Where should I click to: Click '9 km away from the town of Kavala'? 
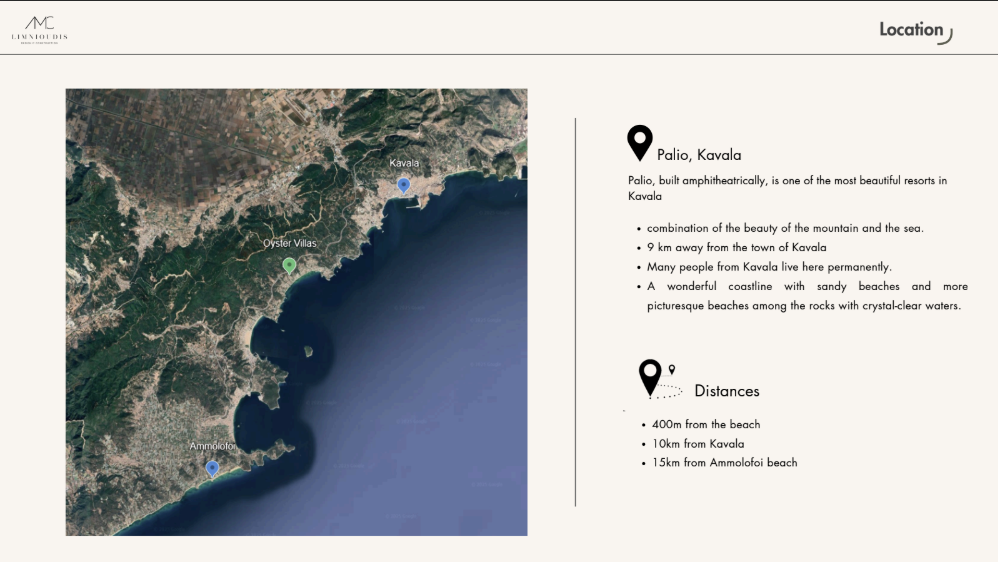tap(736, 248)
